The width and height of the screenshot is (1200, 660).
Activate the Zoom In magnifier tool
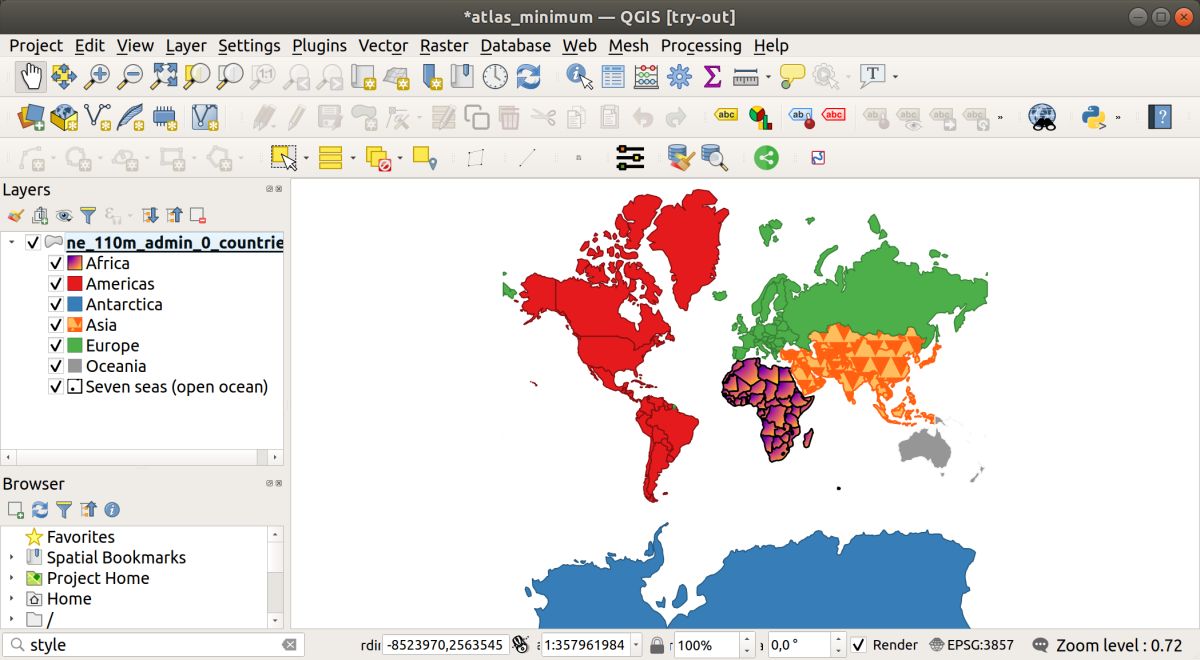pos(97,75)
